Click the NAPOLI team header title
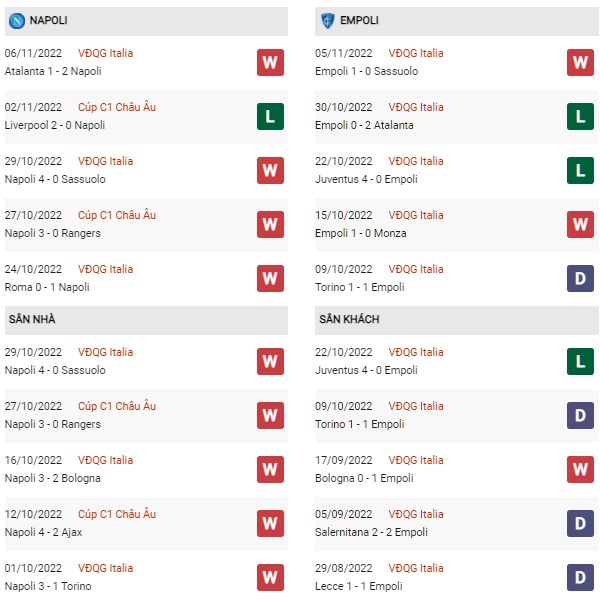Image resolution: width=600 pixels, height=601 pixels. (49, 21)
